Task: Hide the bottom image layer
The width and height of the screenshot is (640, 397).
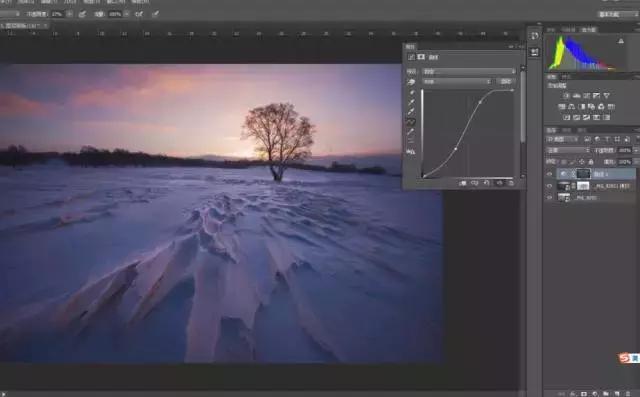Action: 549,197
